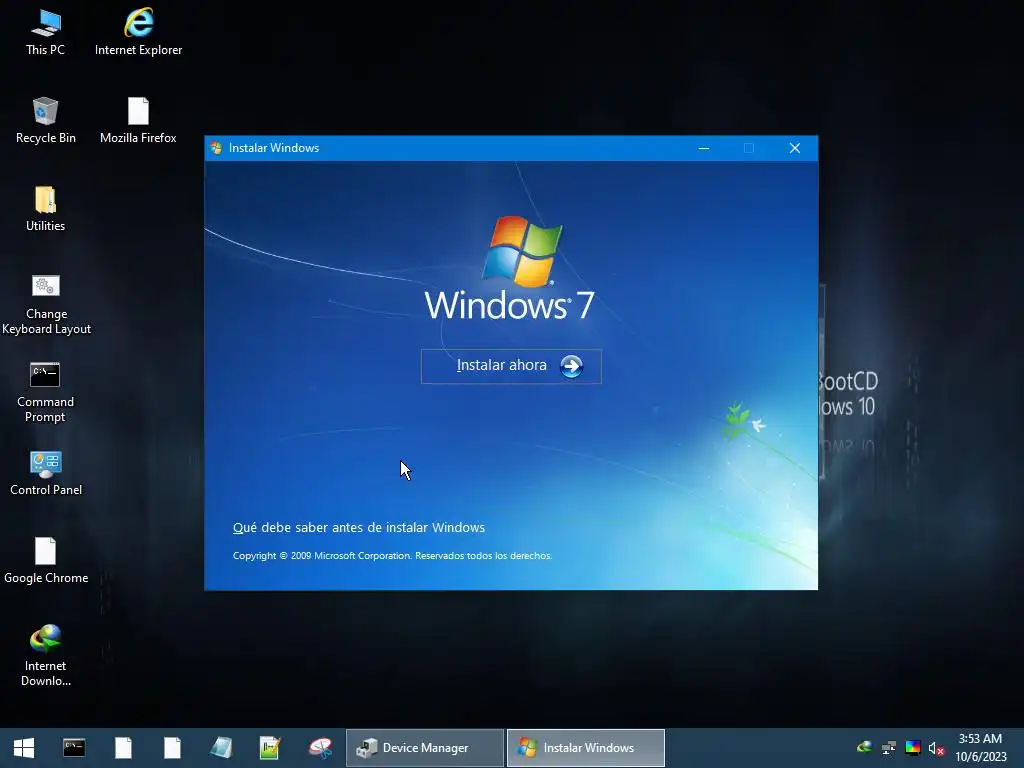Select Instalar Windows taskbar button

586,748
